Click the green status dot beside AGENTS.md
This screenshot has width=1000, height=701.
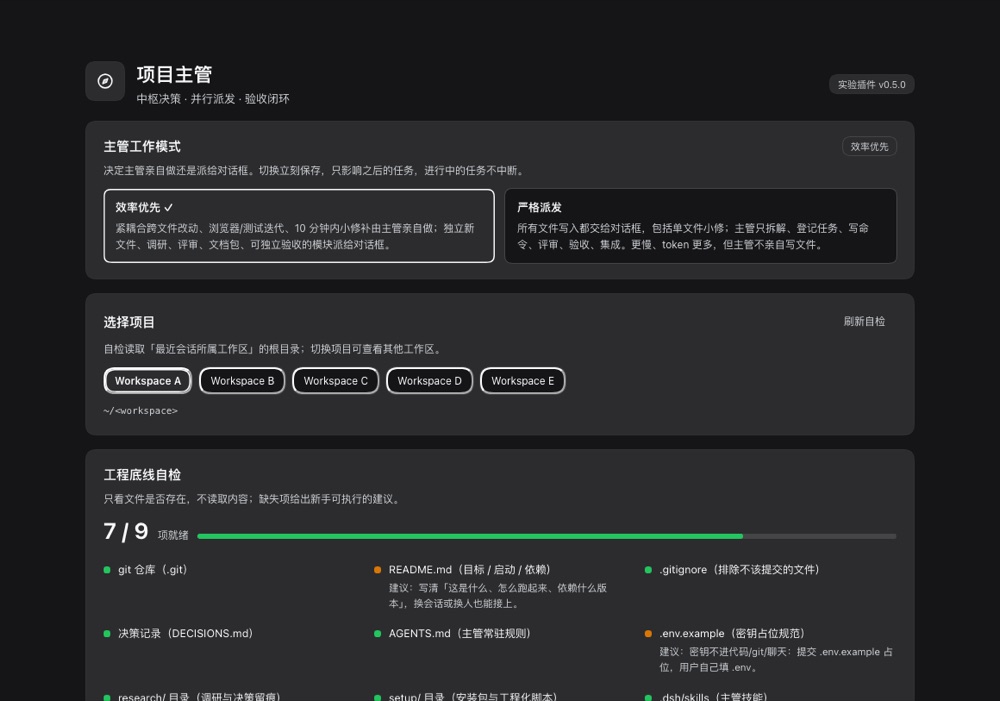click(378, 634)
